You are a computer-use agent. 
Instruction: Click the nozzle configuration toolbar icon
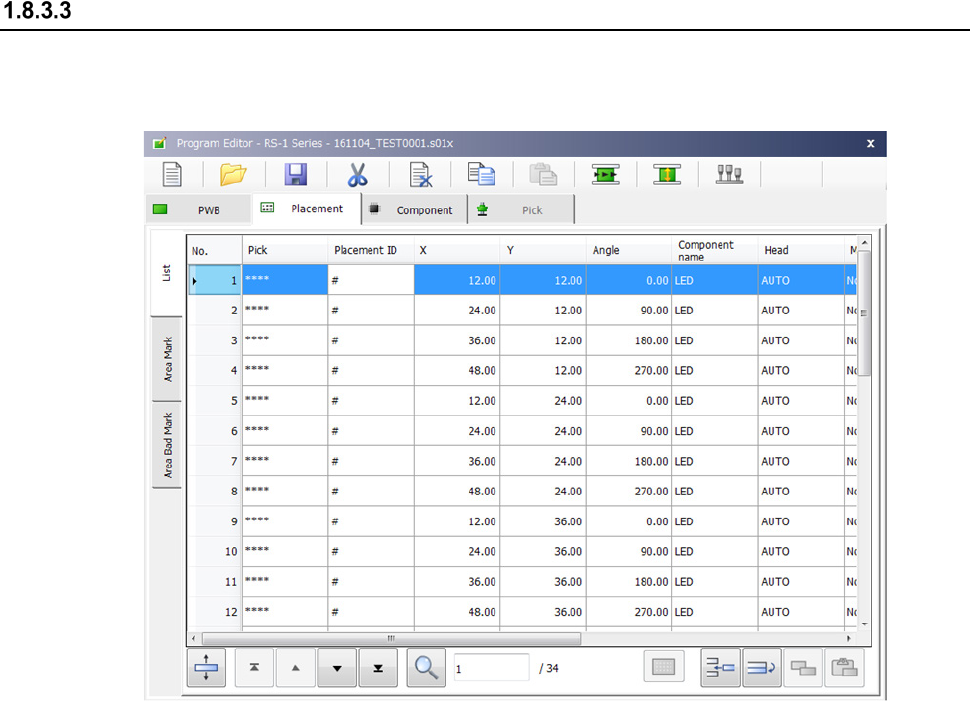[x=730, y=175]
